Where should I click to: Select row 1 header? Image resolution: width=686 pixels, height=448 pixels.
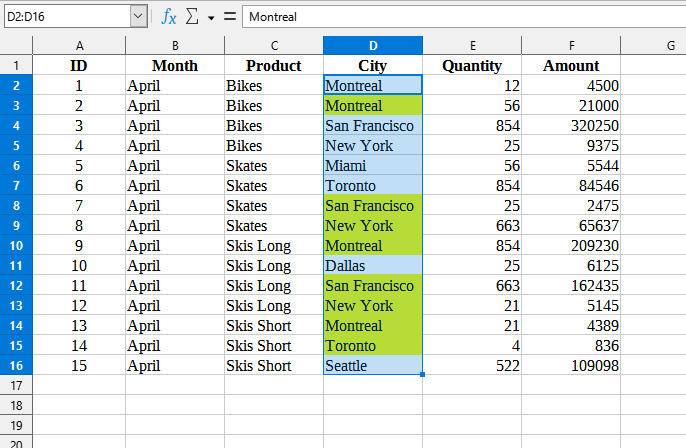[16, 66]
